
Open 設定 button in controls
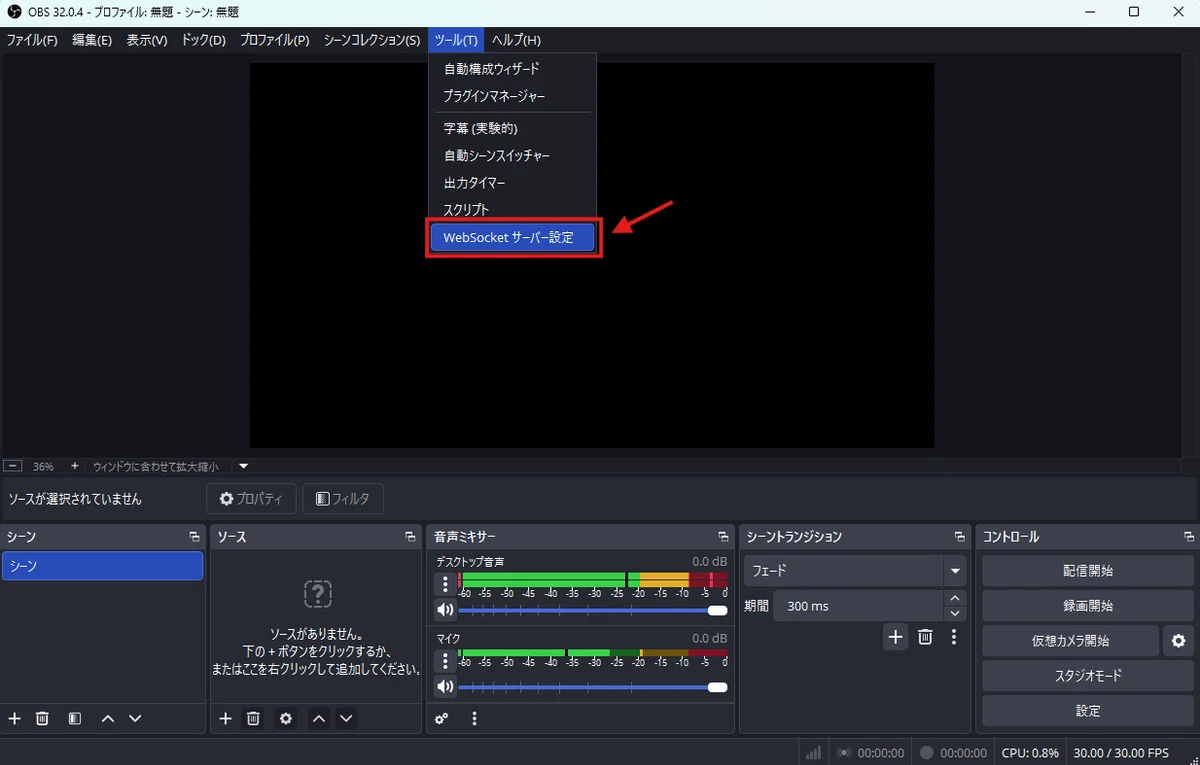(1088, 711)
